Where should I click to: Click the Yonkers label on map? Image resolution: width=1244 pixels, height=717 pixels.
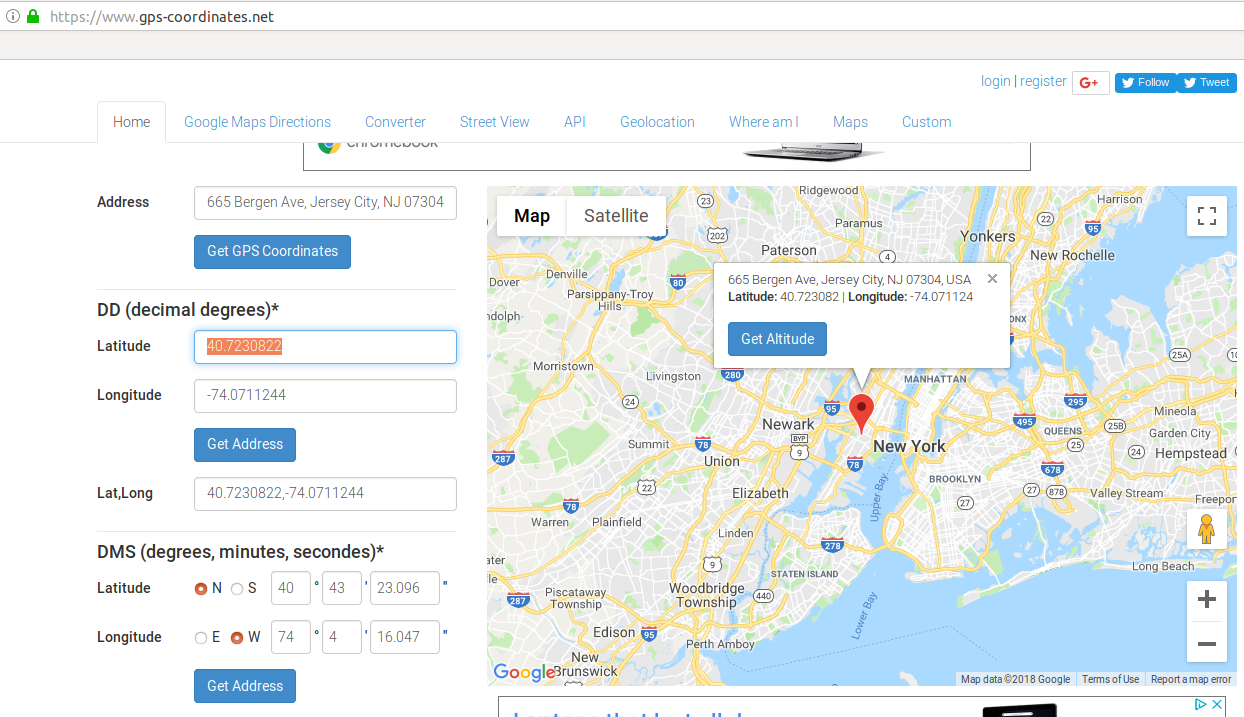987,237
